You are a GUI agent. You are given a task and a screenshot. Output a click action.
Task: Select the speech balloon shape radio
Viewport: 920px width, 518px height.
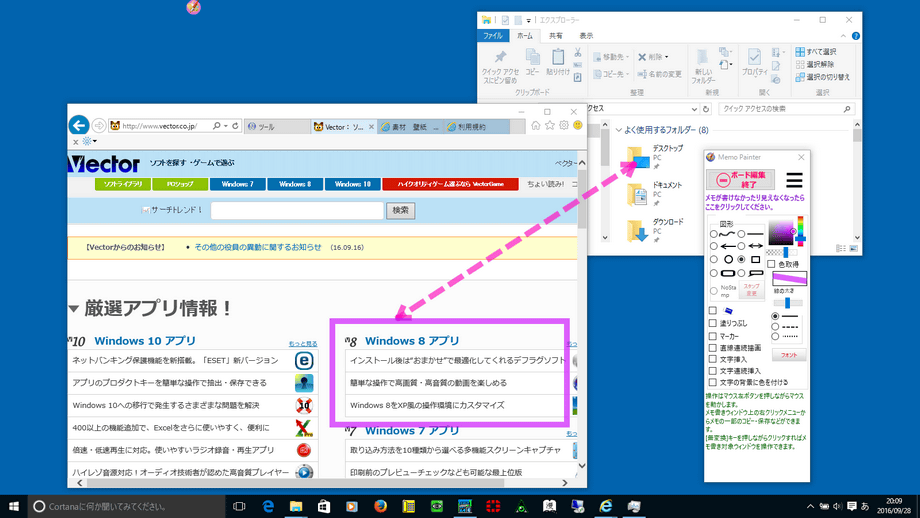click(x=741, y=273)
